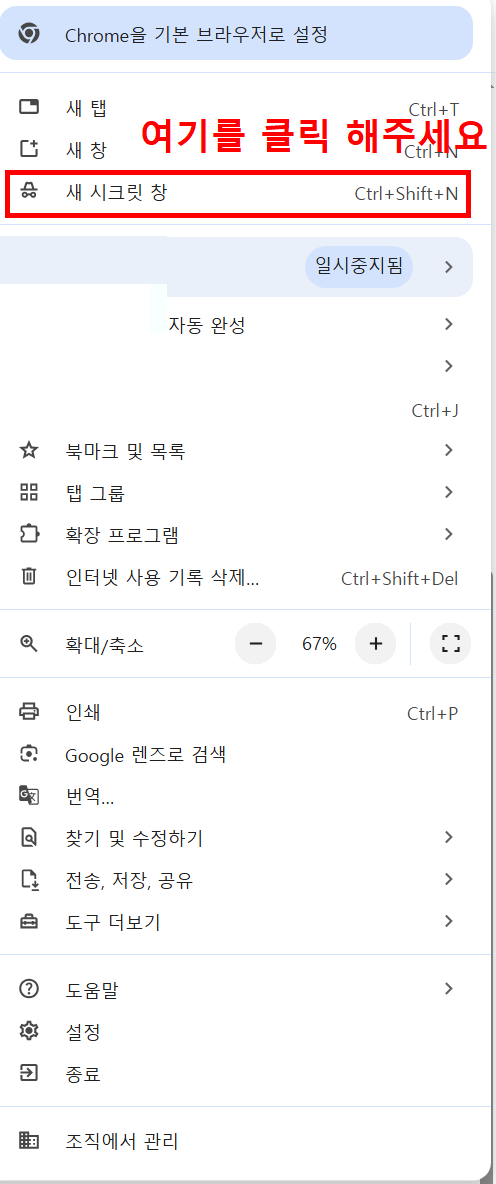Expand the 도움말 submenu arrow
The image size is (496, 1184).
[449, 988]
